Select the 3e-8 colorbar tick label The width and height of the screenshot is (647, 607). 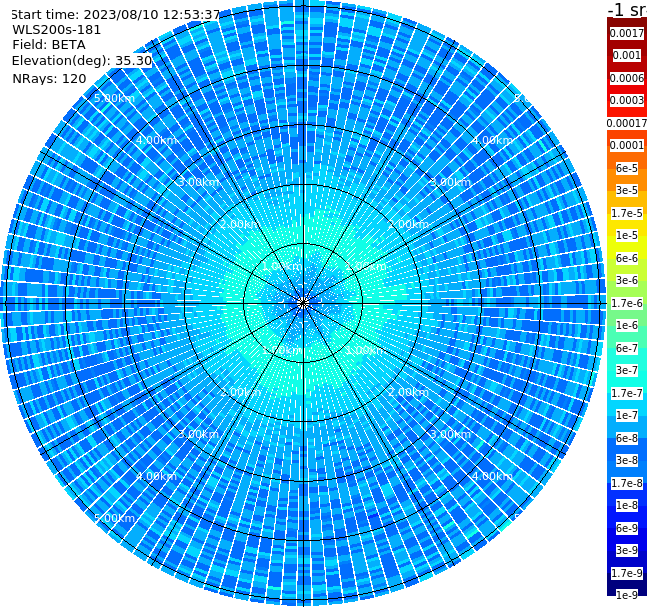pyautogui.click(x=627, y=460)
